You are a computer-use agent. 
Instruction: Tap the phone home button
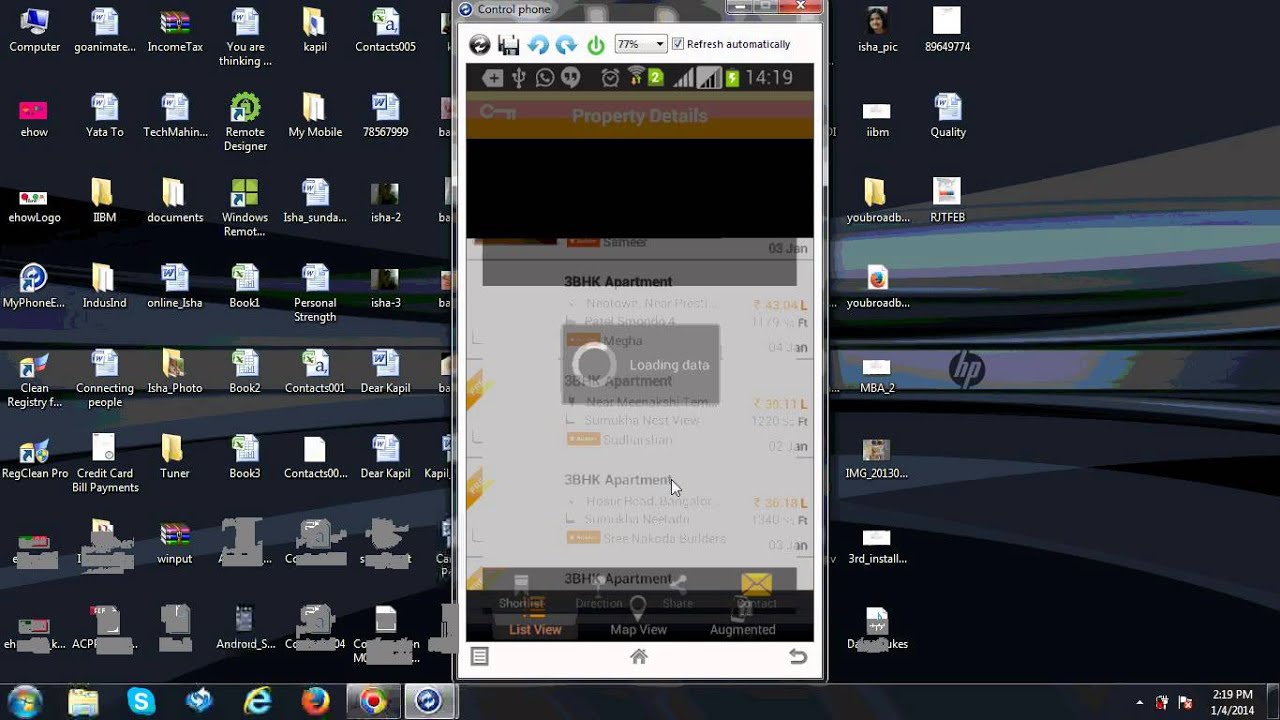click(x=639, y=656)
